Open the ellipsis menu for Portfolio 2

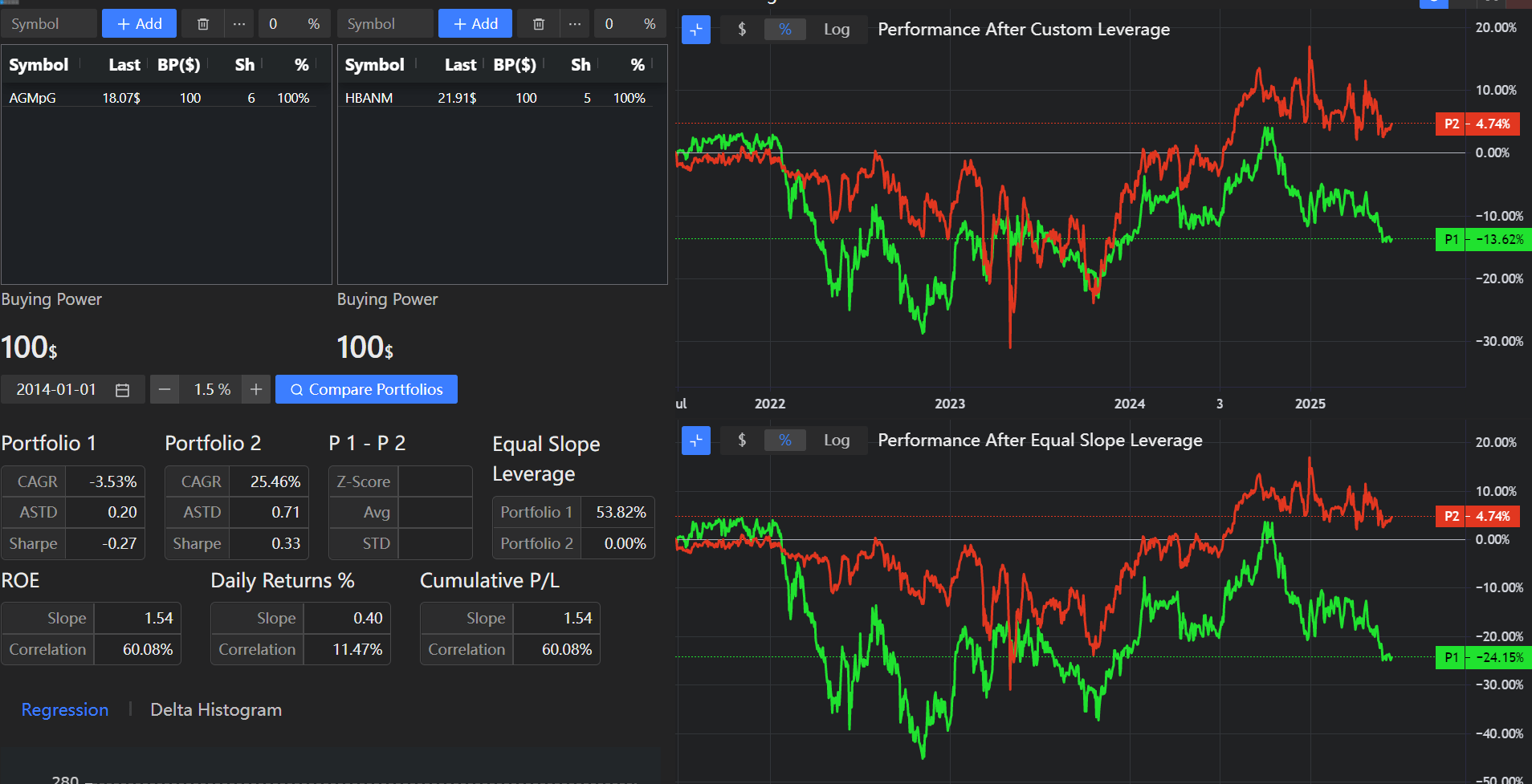tap(575, 23)
